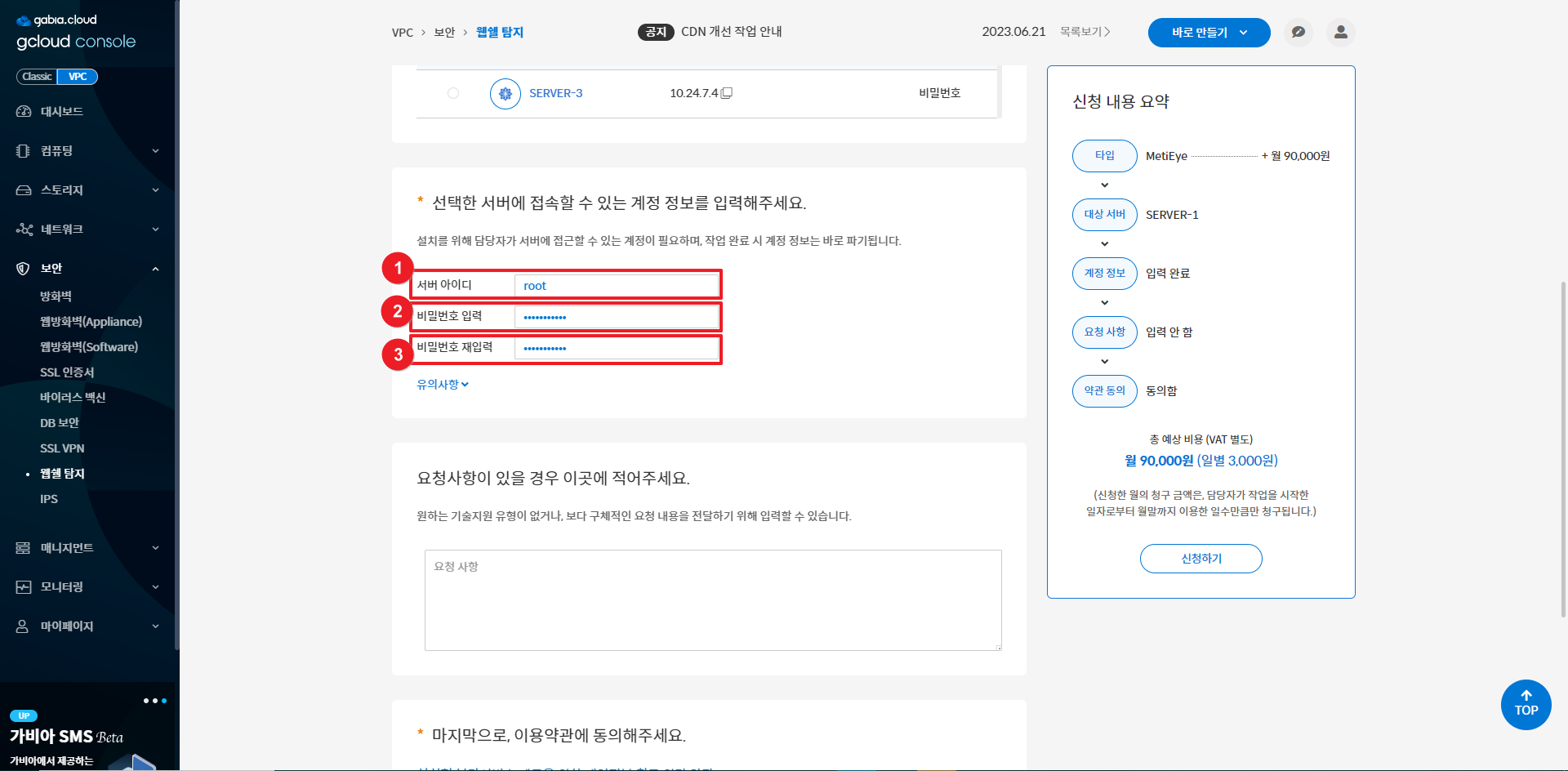Open the 바로 만들기 dropdown

[1209, 33]
